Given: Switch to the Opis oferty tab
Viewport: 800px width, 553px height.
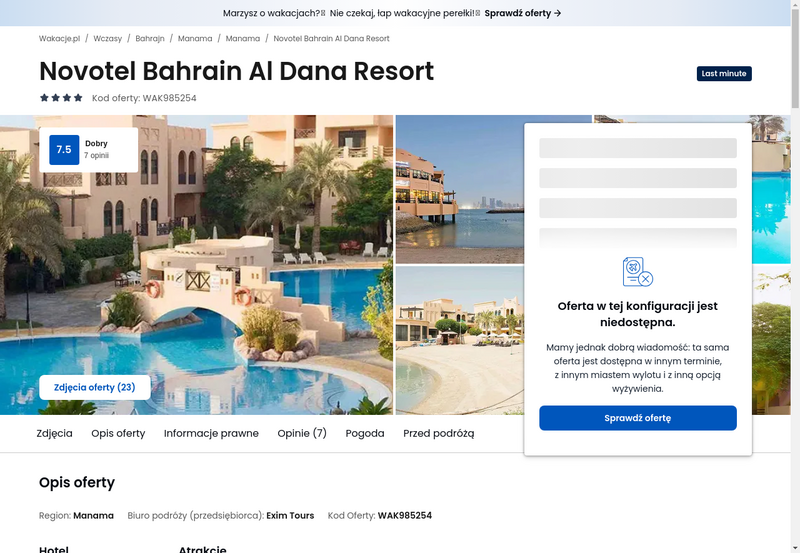Looking at the screenshot, I should tap(118, 433).
